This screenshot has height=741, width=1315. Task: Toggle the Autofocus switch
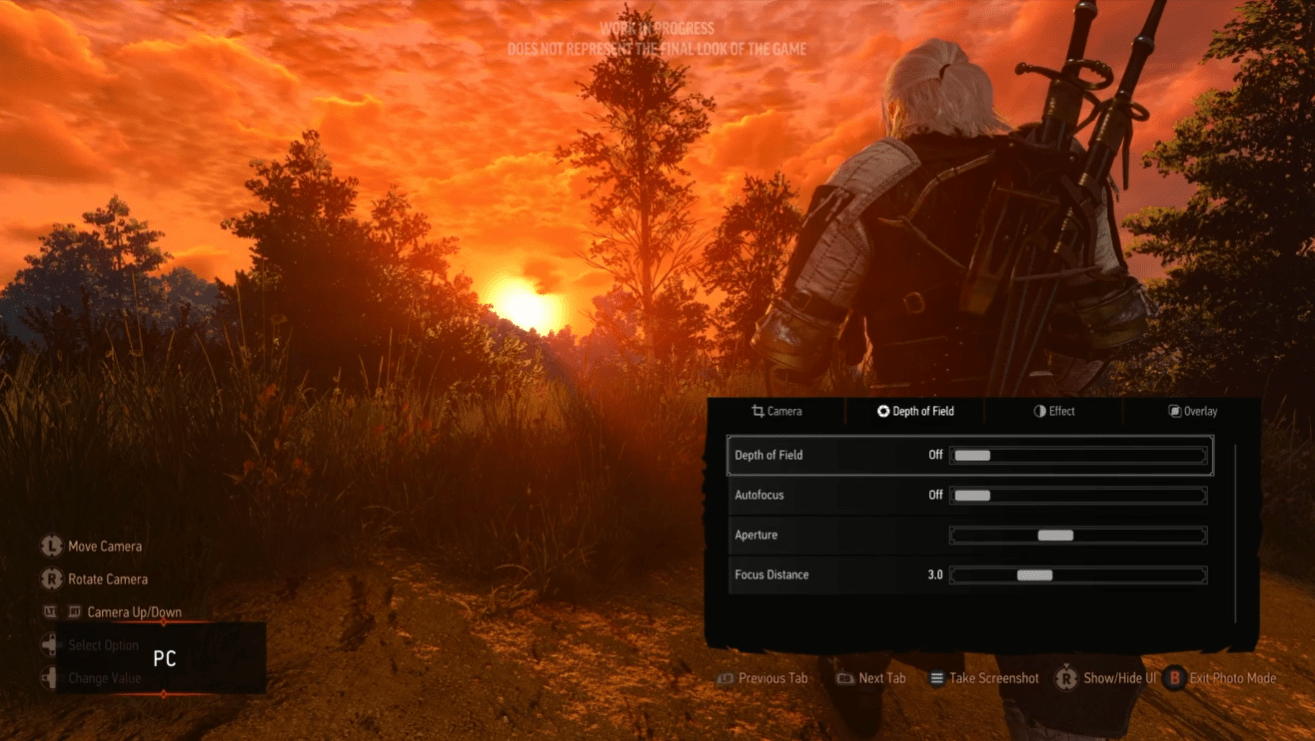click(1078, 495)
